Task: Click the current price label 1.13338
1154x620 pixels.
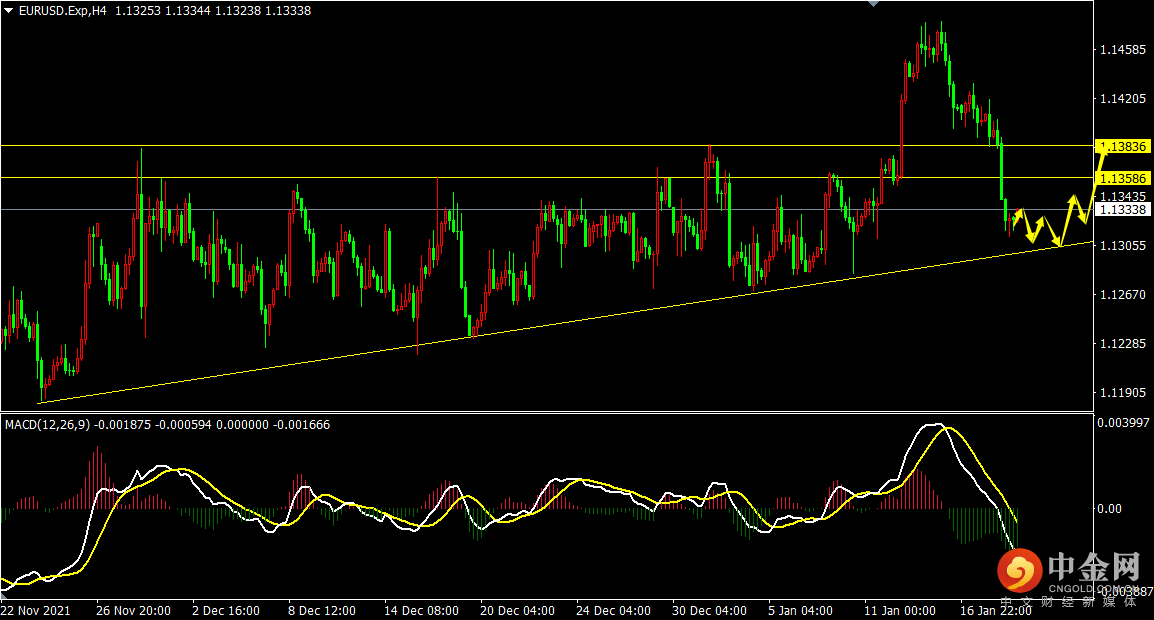Action: point(1122,210)
